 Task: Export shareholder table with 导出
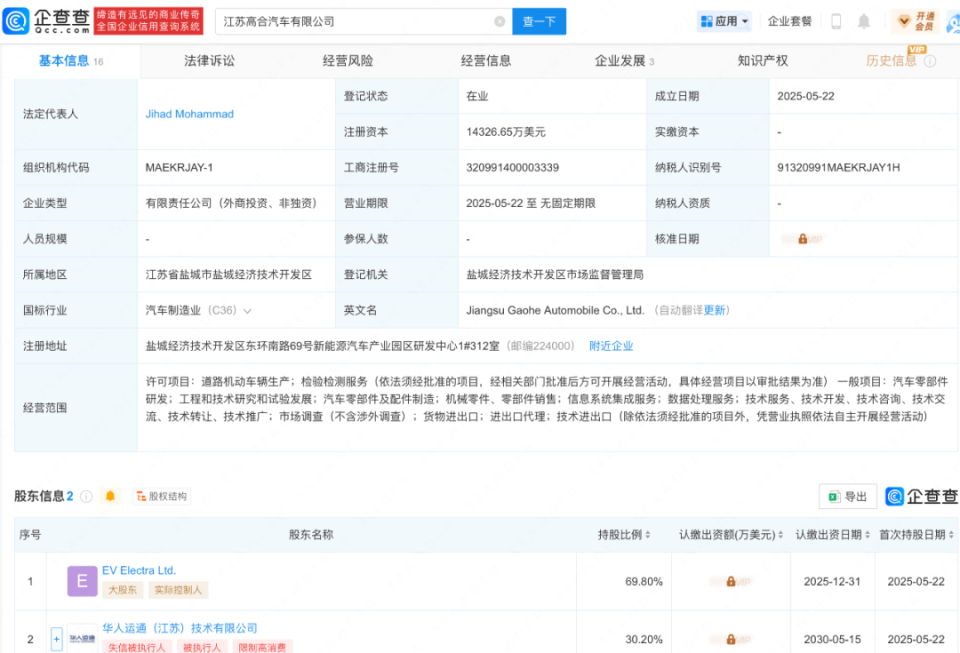coord(848,496)
